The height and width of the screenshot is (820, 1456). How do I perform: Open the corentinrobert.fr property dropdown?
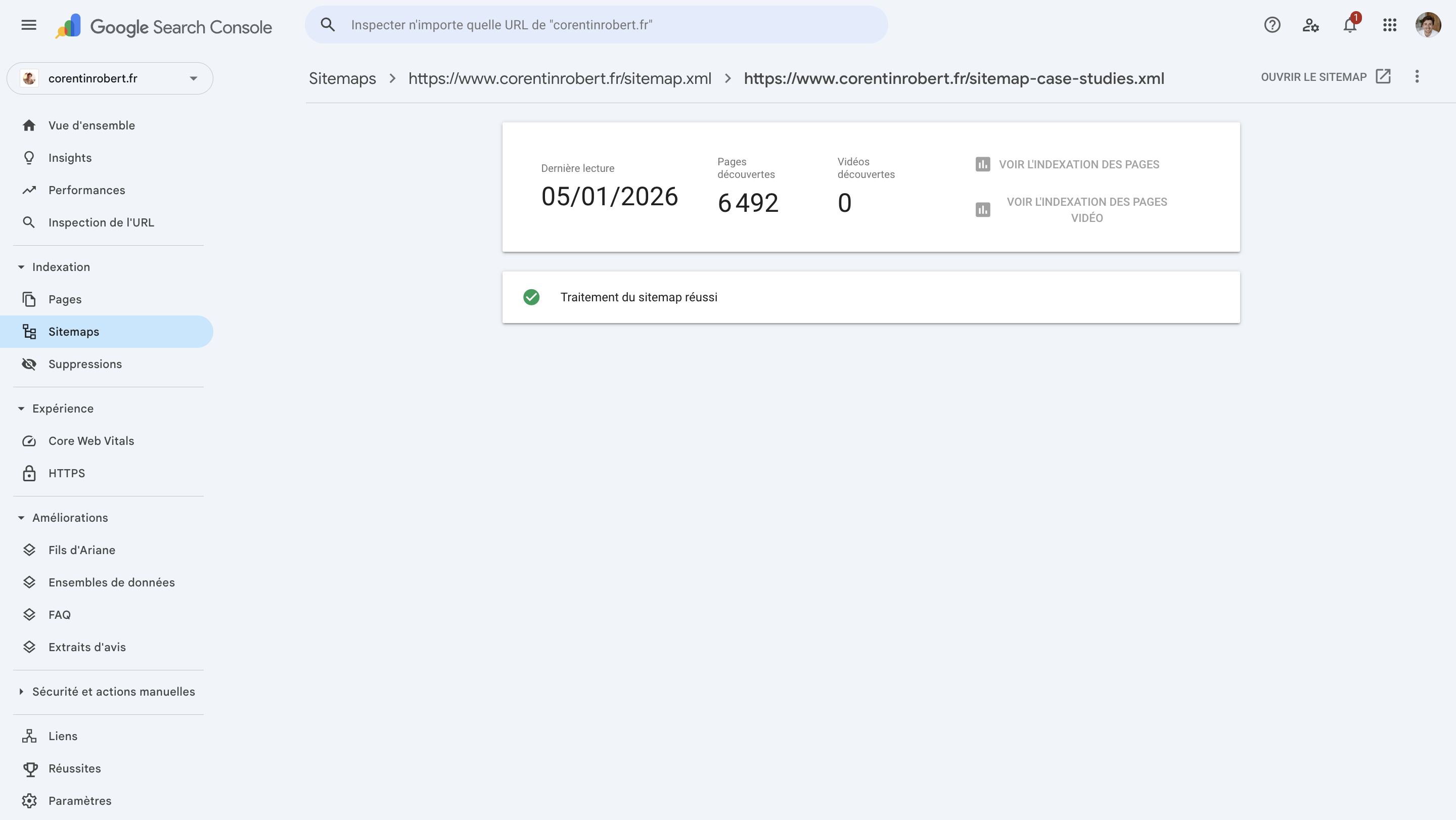(x=110, y=78)
